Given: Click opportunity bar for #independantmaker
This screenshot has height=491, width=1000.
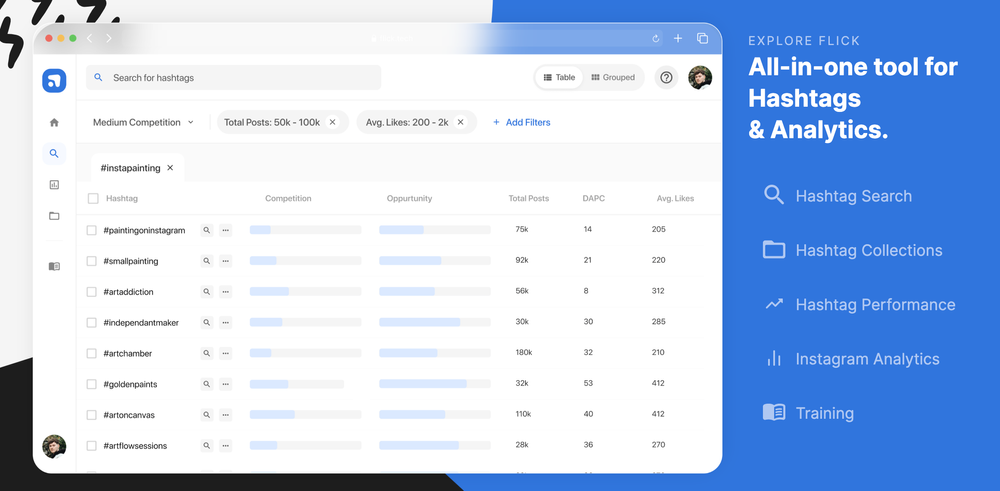Looking at the screenshot, I should (x=435, y=322).
